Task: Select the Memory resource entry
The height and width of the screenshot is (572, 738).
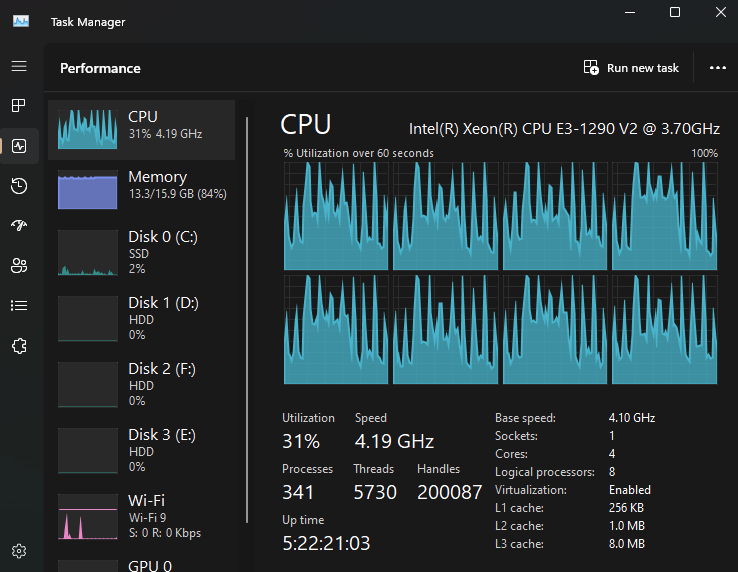Action: click(x=141, y=189)
